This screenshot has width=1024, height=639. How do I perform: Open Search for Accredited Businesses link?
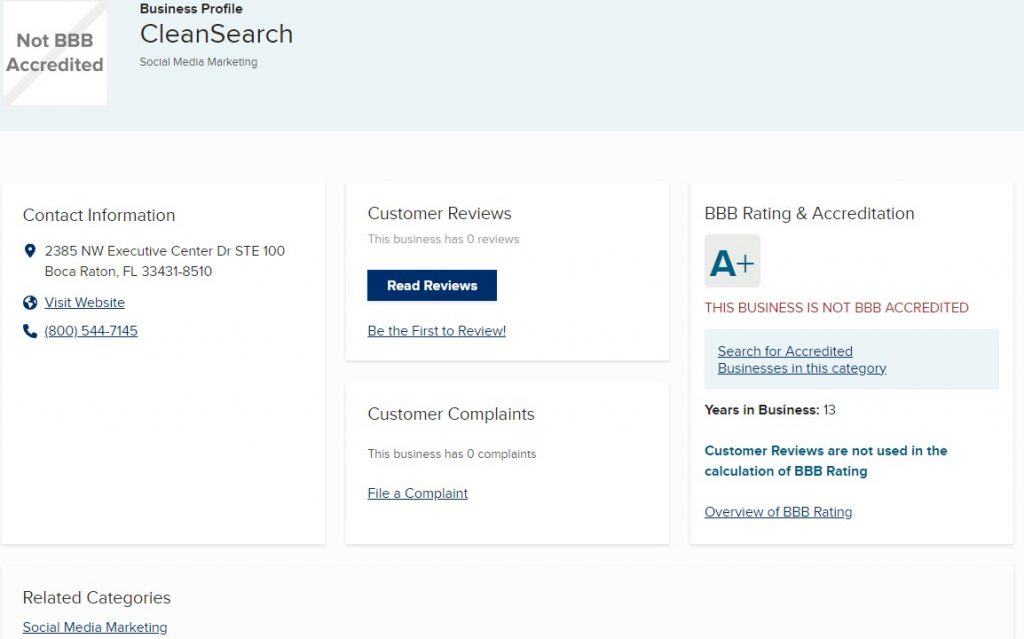pyautogui.click(x=801, y=360)
